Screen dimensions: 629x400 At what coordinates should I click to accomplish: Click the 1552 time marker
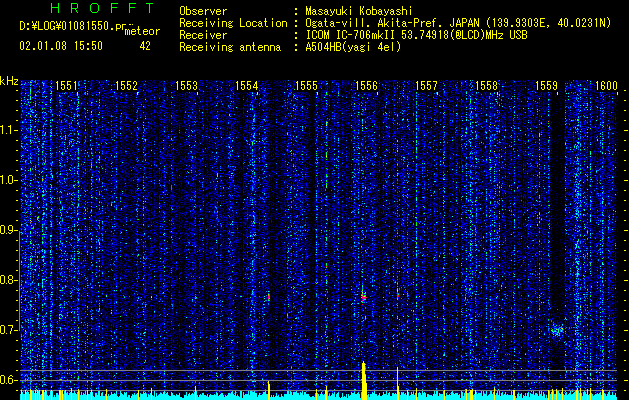click(126, 86)
